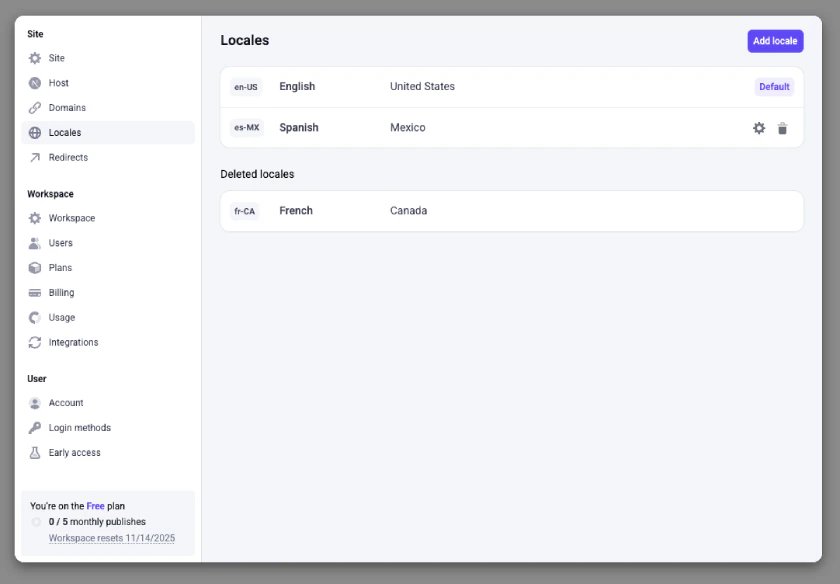This screenshot has width=840, height=584.
Task: Click the Workspace resets 11/14/2025 link
Action: (x=111, y=537)
